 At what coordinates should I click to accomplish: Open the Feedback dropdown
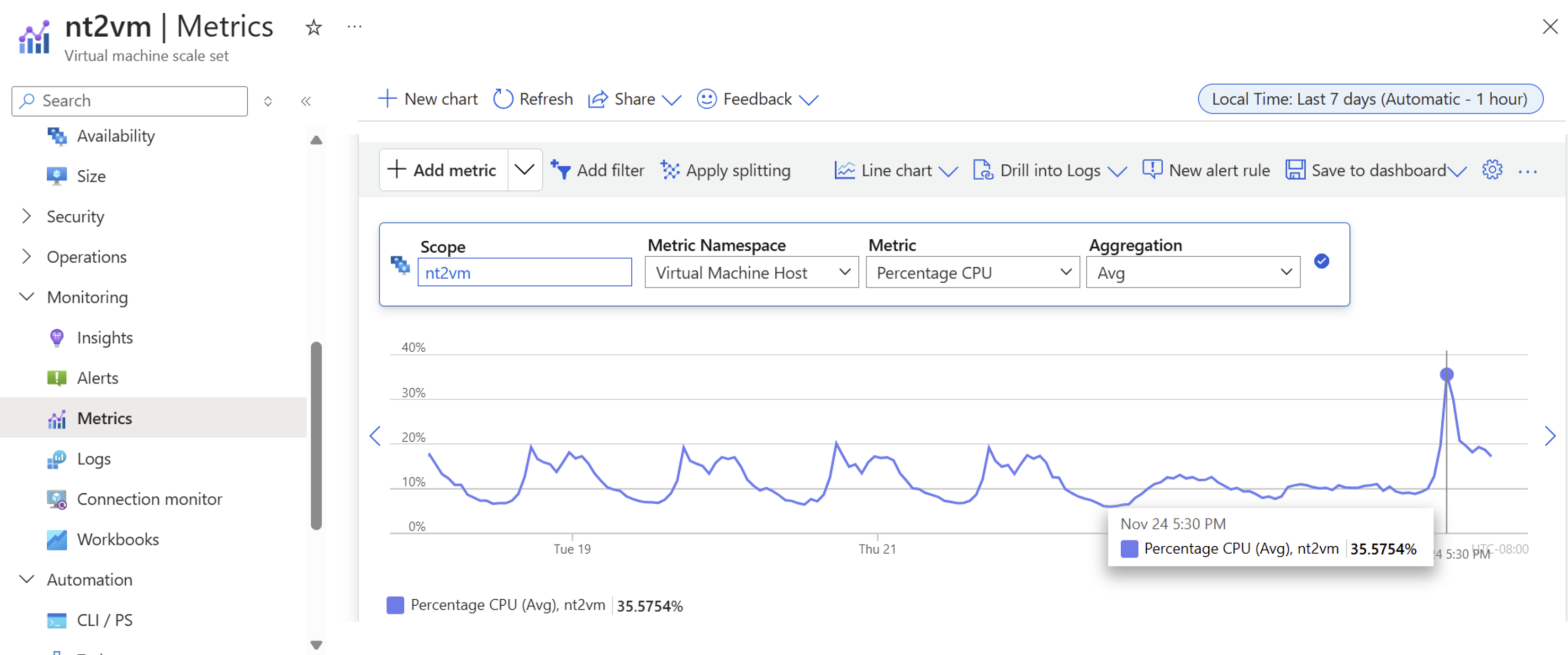point(757,99)
